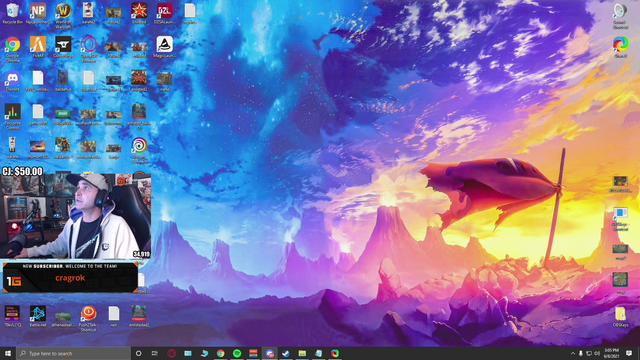Open the CurseForge desktop shortcut
Screen dimensions: 640x360
[63, 47]
